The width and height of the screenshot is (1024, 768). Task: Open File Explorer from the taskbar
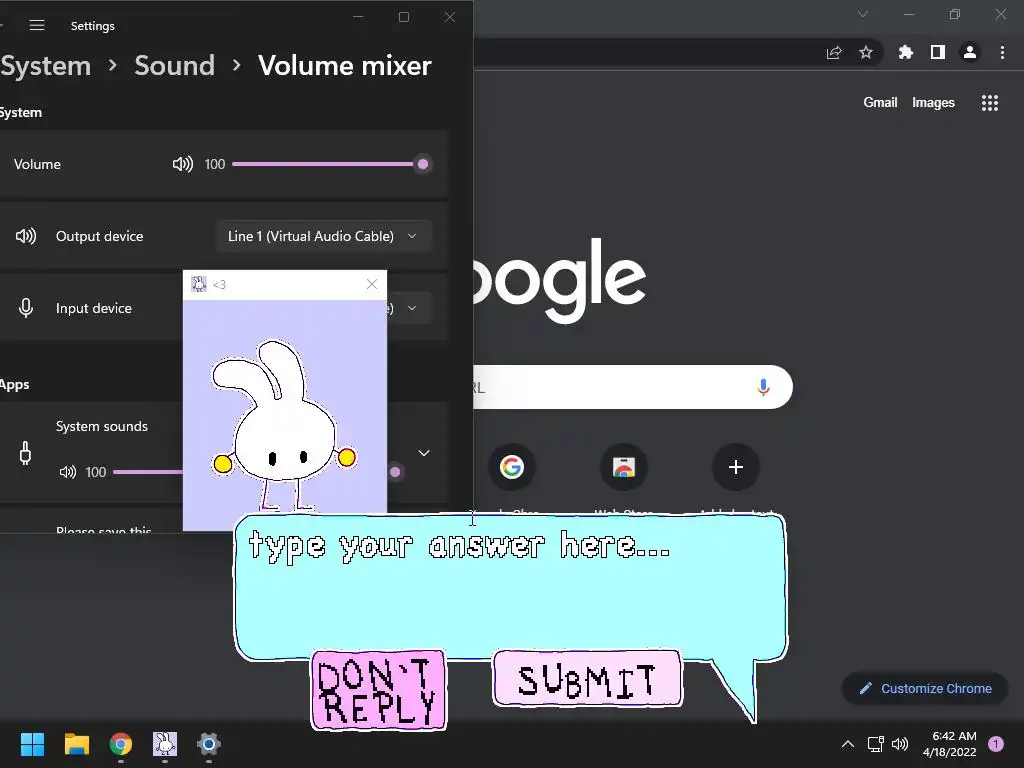[x=76, y=744]
